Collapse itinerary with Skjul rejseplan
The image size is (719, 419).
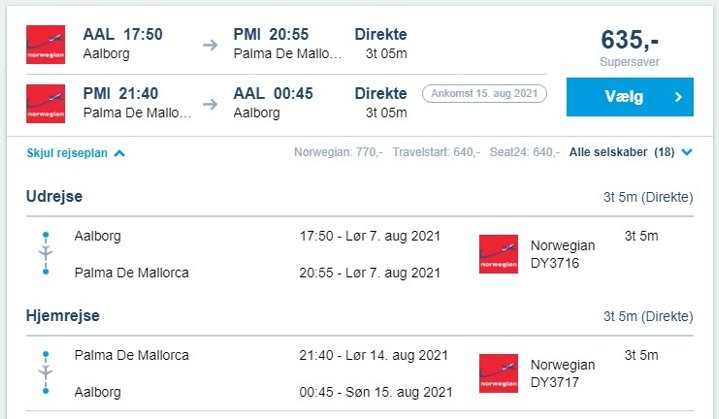(x=76, y=153)
